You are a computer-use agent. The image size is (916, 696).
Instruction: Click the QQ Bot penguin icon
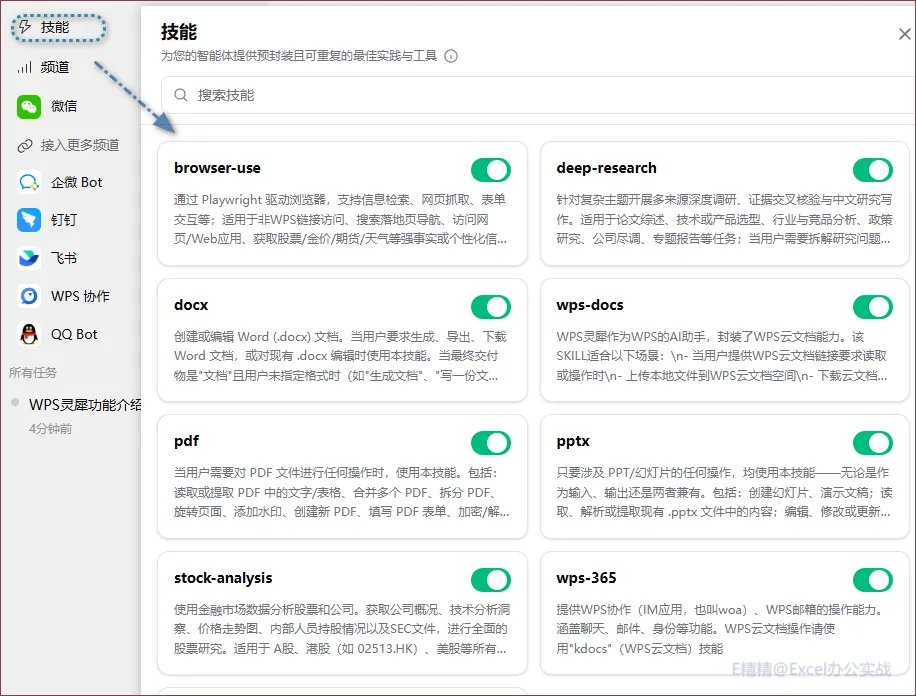pyautogui.click(x=29, y=334)
